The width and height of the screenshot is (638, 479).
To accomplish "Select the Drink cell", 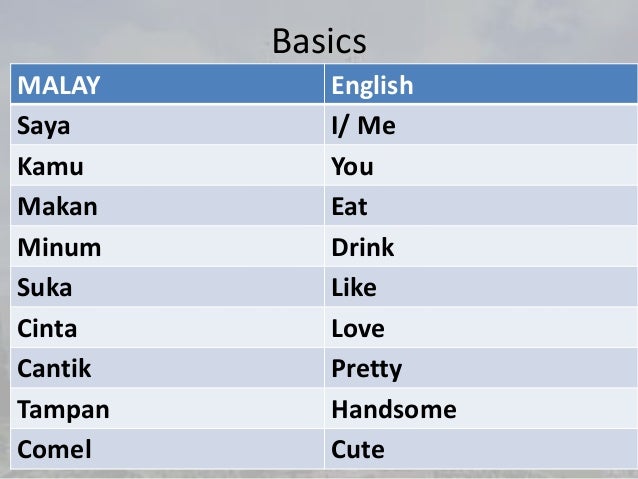I will tap(481, 247).
